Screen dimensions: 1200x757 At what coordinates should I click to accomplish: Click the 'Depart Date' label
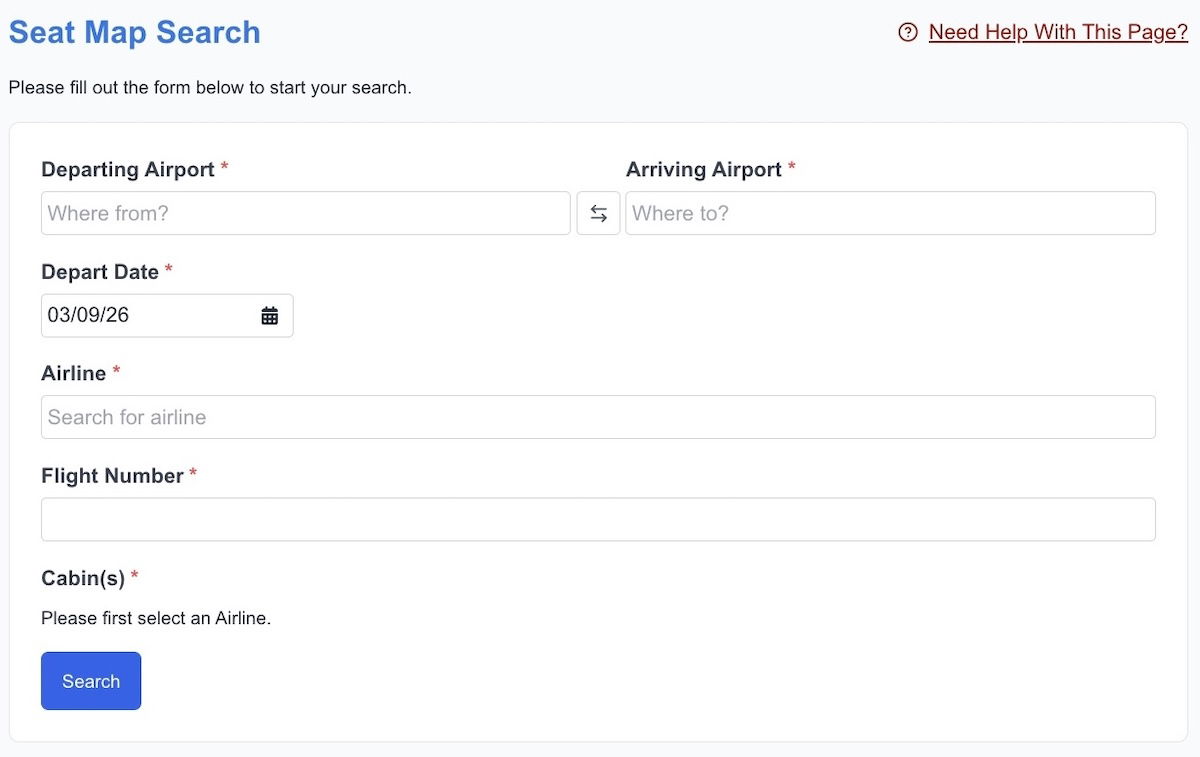tap(100, 272)
